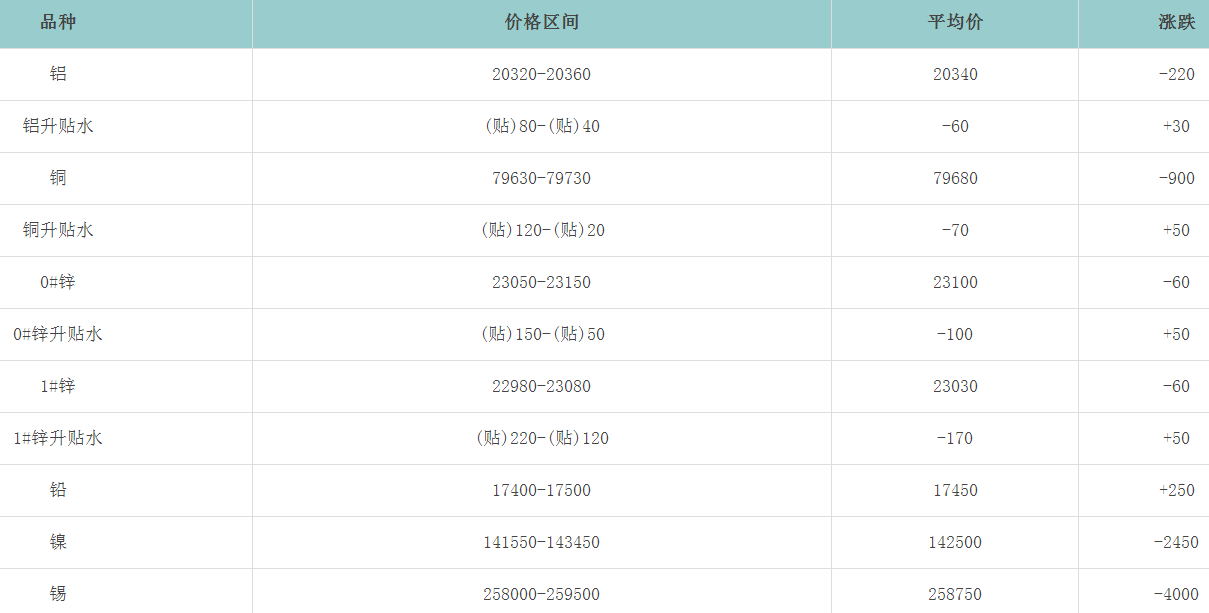Open the 铝升贴水 row label
The width and height of the screenshot is (1209, 613).
tap(58, 126)
